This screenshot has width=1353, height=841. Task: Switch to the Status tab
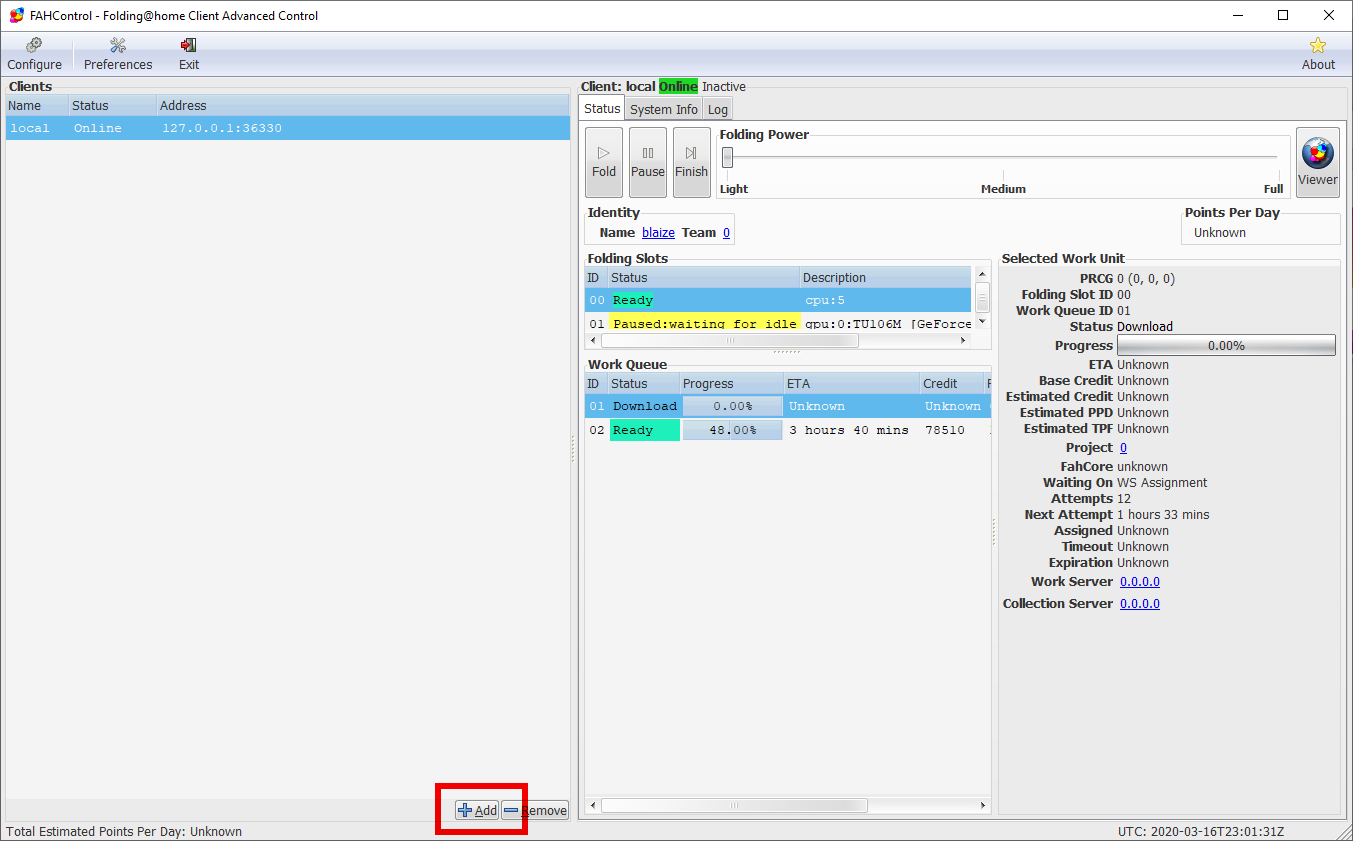[x=602, y=108]
